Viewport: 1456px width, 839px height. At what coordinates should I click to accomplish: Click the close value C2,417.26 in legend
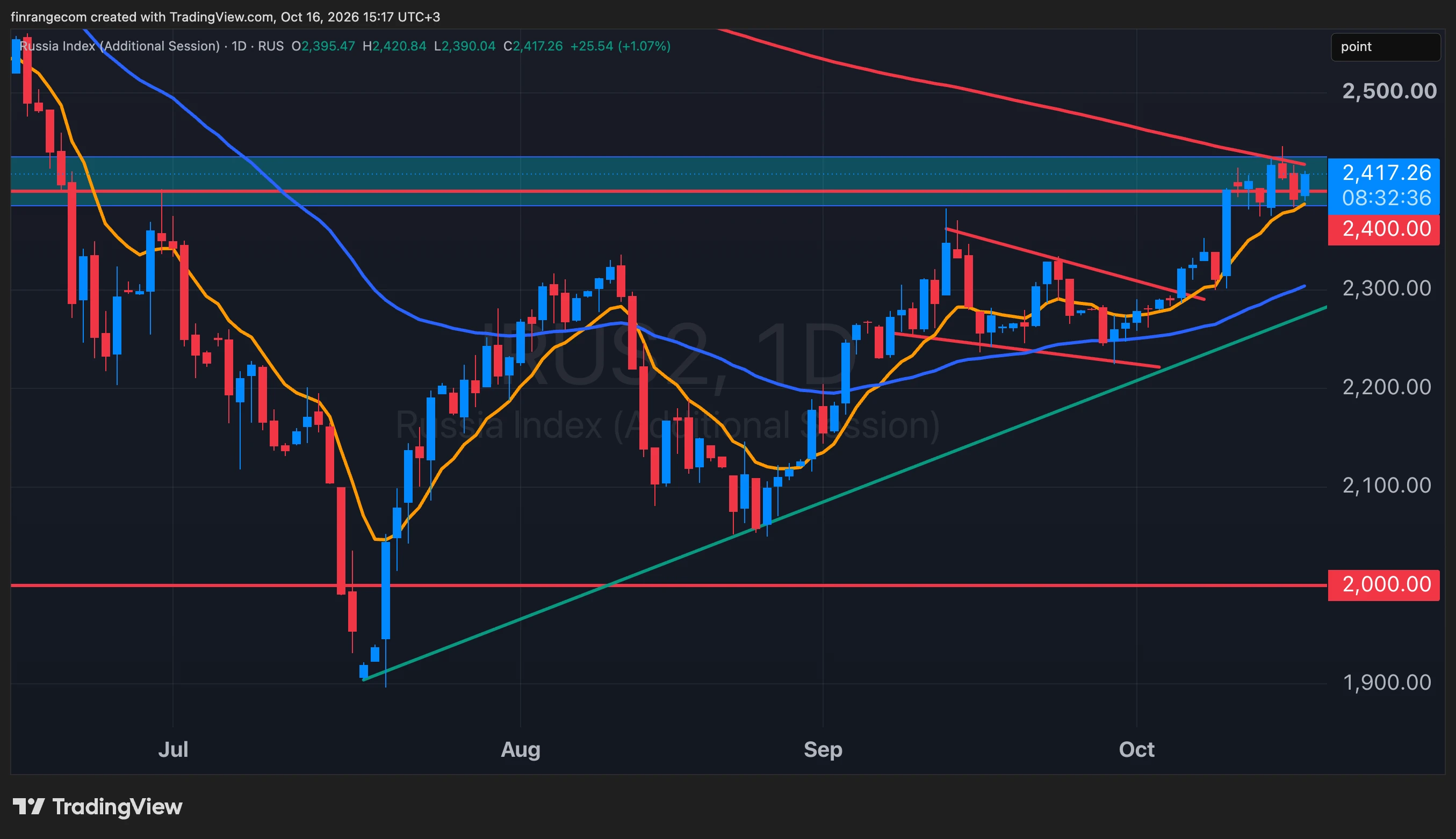click(533, 46)
